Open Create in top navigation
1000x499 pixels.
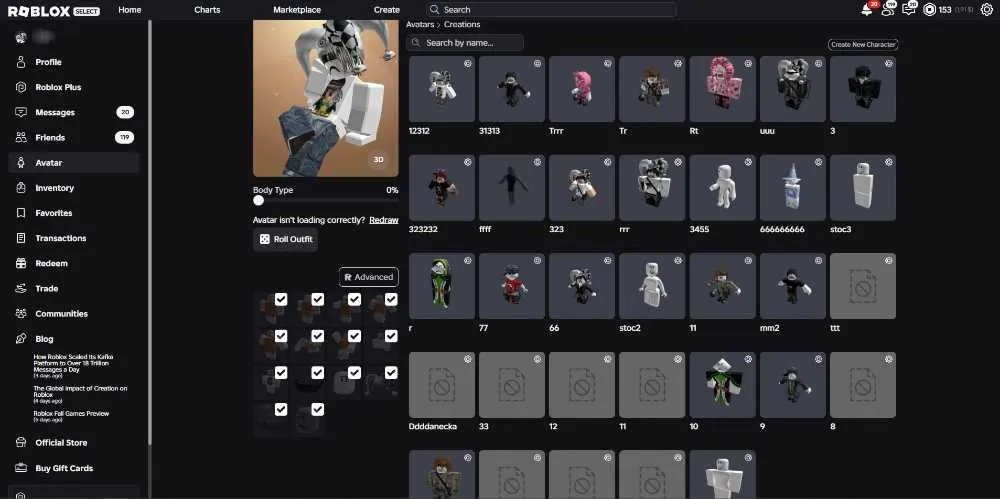click(x=386, y=10)
